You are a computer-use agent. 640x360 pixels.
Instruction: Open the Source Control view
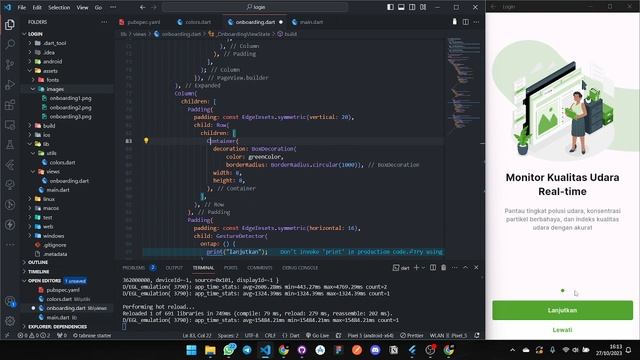pyautogui.click(x=10, y=64)
